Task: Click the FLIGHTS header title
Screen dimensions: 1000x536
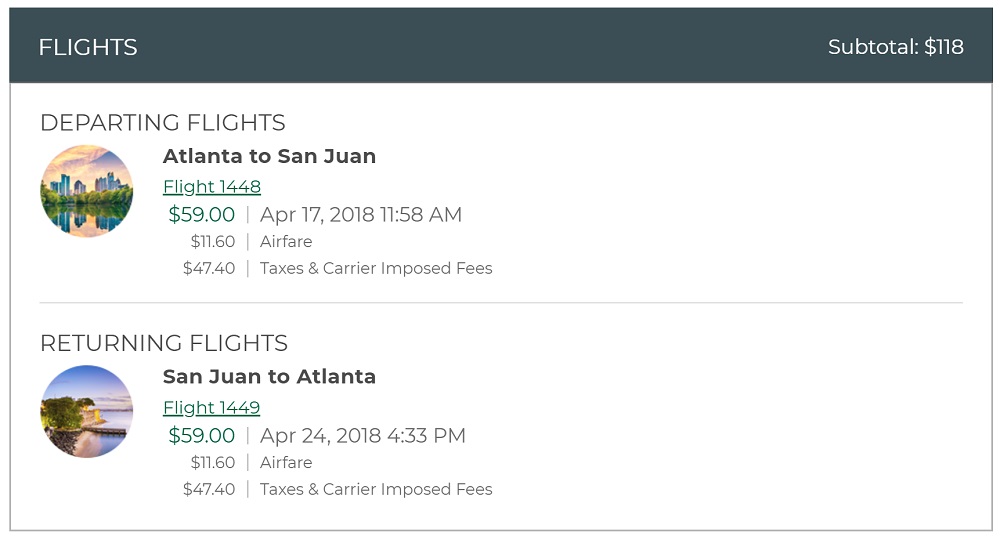Action: (88, 47)
